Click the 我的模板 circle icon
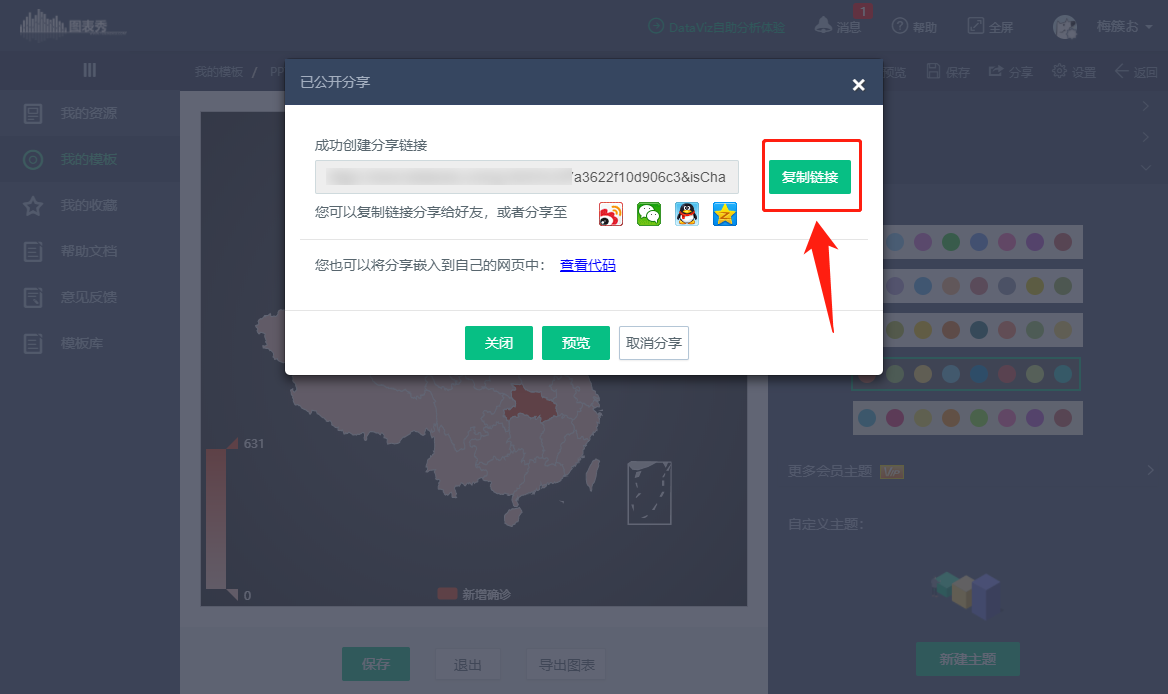Viewport: 1168px width, 694px height. point(33,159)
